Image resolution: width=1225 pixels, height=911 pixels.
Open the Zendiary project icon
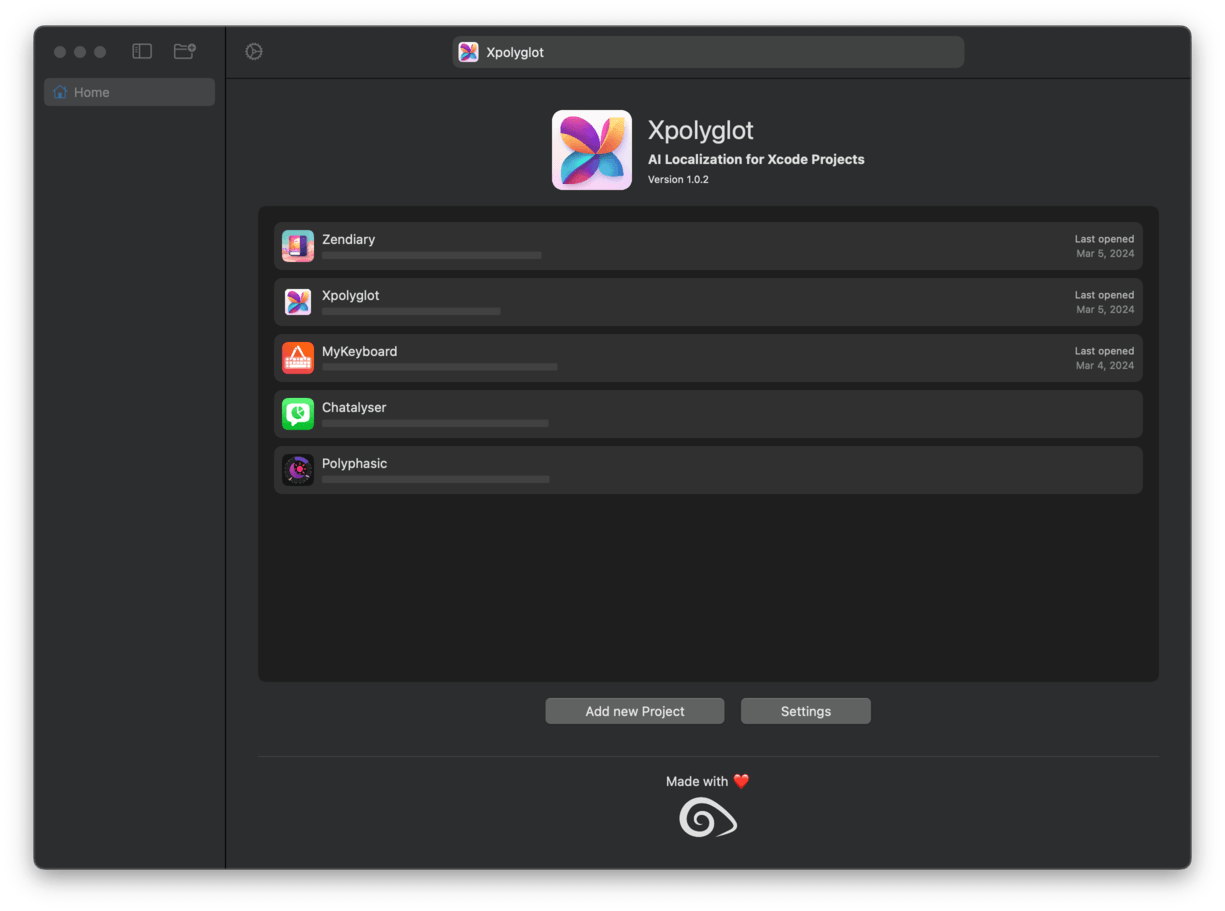click(x=298, y=246)
